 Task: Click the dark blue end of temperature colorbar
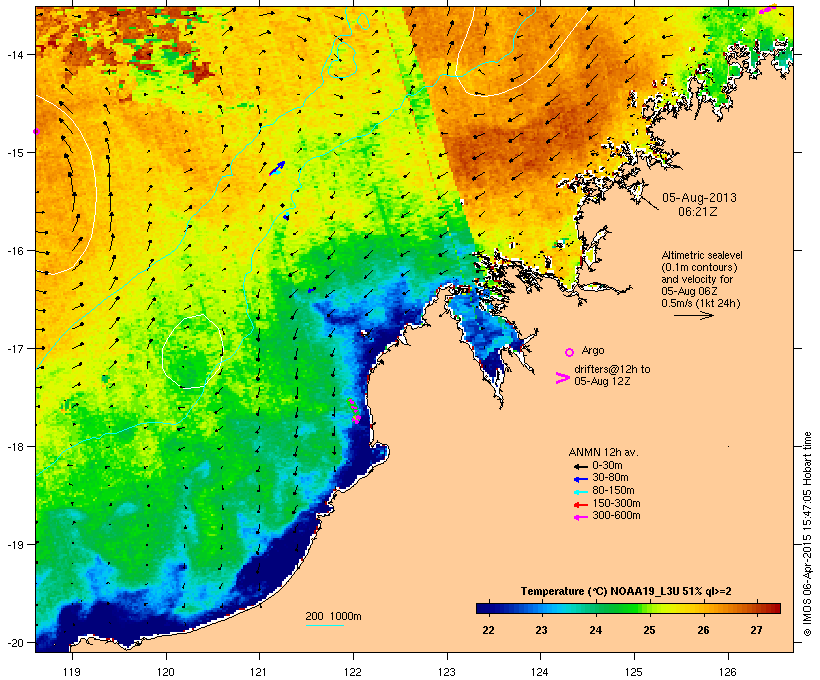[484, 608]
